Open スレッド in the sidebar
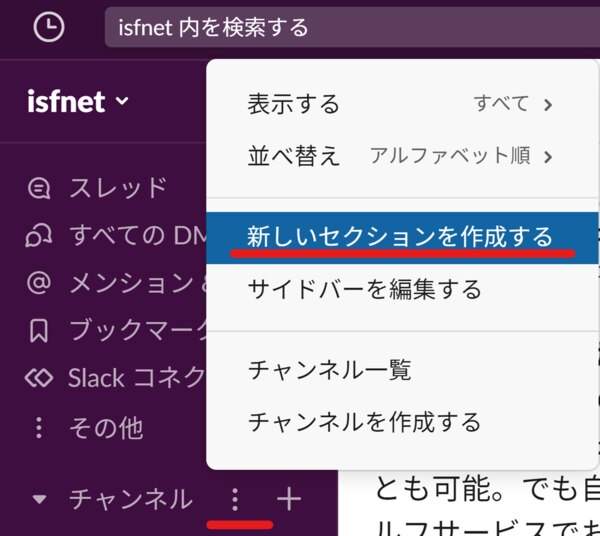The image size is (600, 536). [118, 188]
